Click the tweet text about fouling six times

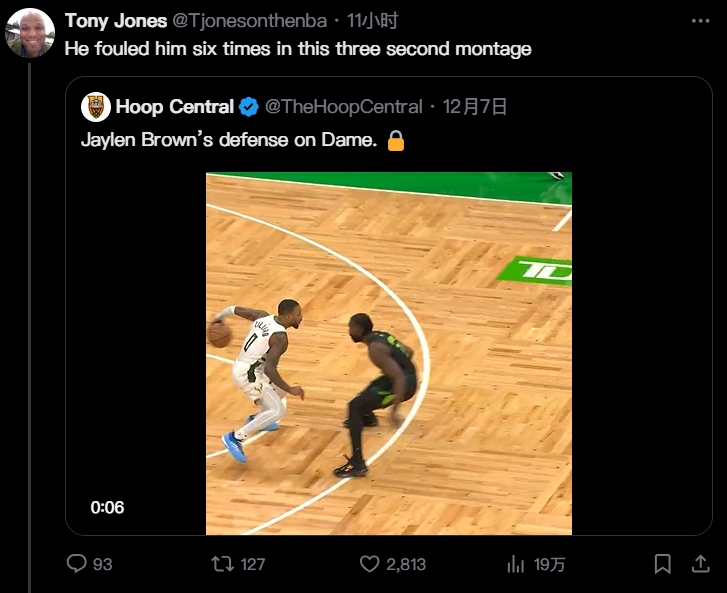pyautogui.click(x=298, y=48)
